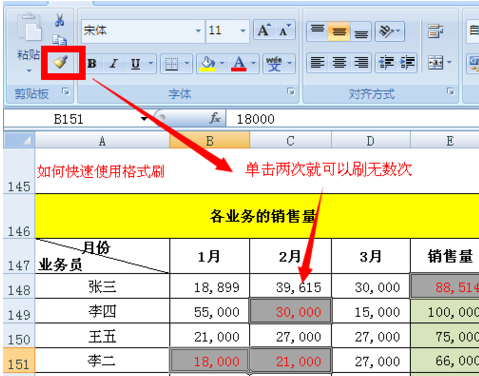Image resolution: width=479 pixels, height=376 pixels.
Task: Click the wrap text icon
Action: [436, 31]
